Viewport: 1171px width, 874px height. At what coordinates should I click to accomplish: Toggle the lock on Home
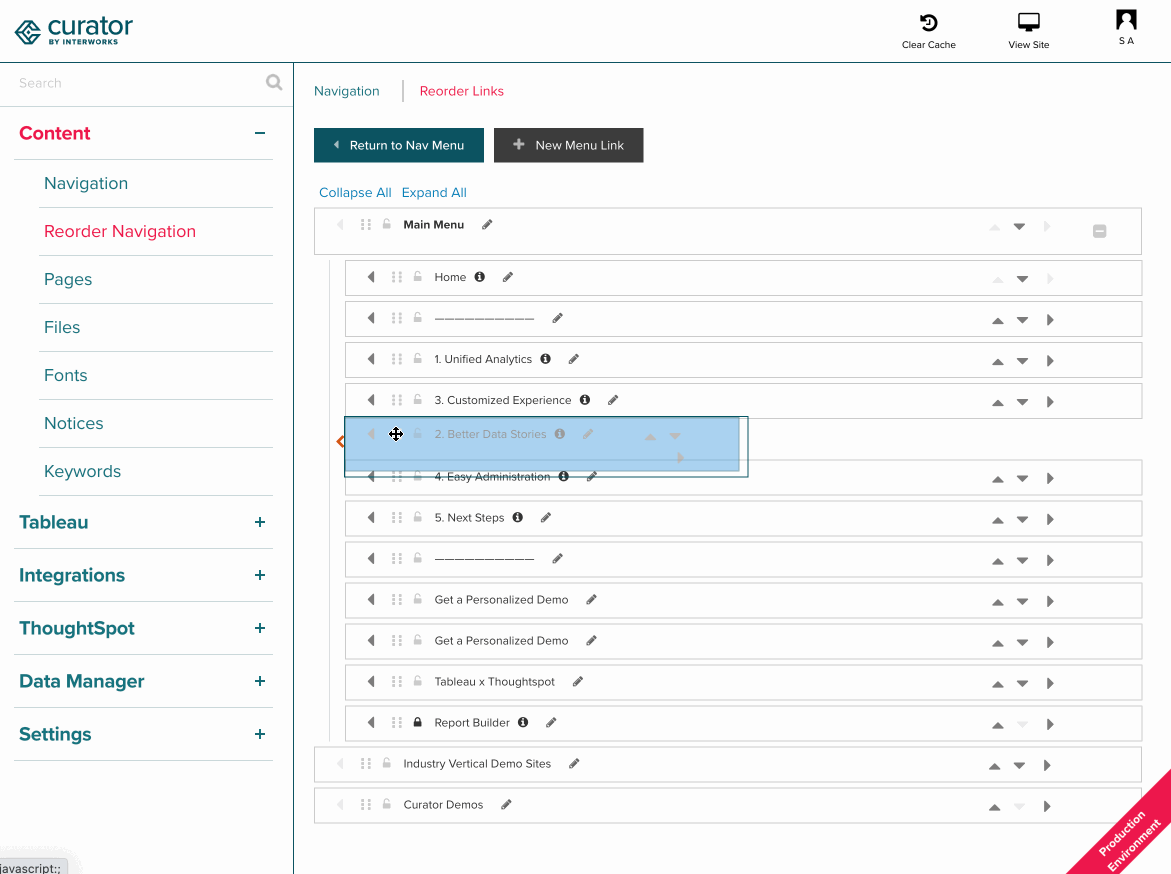(417, 277)
